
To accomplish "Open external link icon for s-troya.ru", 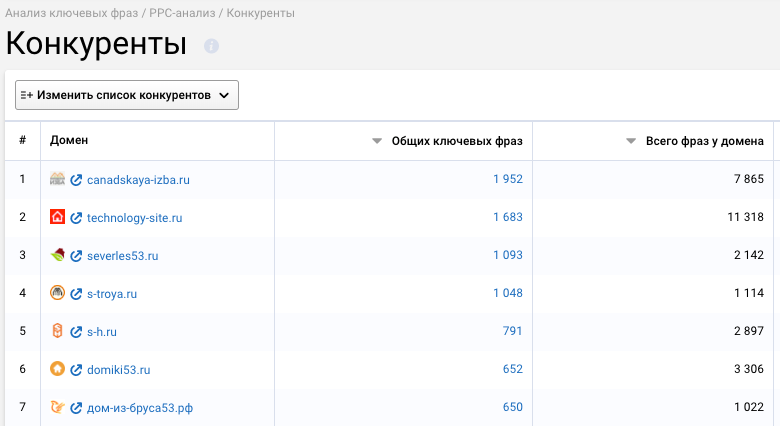I will pos(76,294).
